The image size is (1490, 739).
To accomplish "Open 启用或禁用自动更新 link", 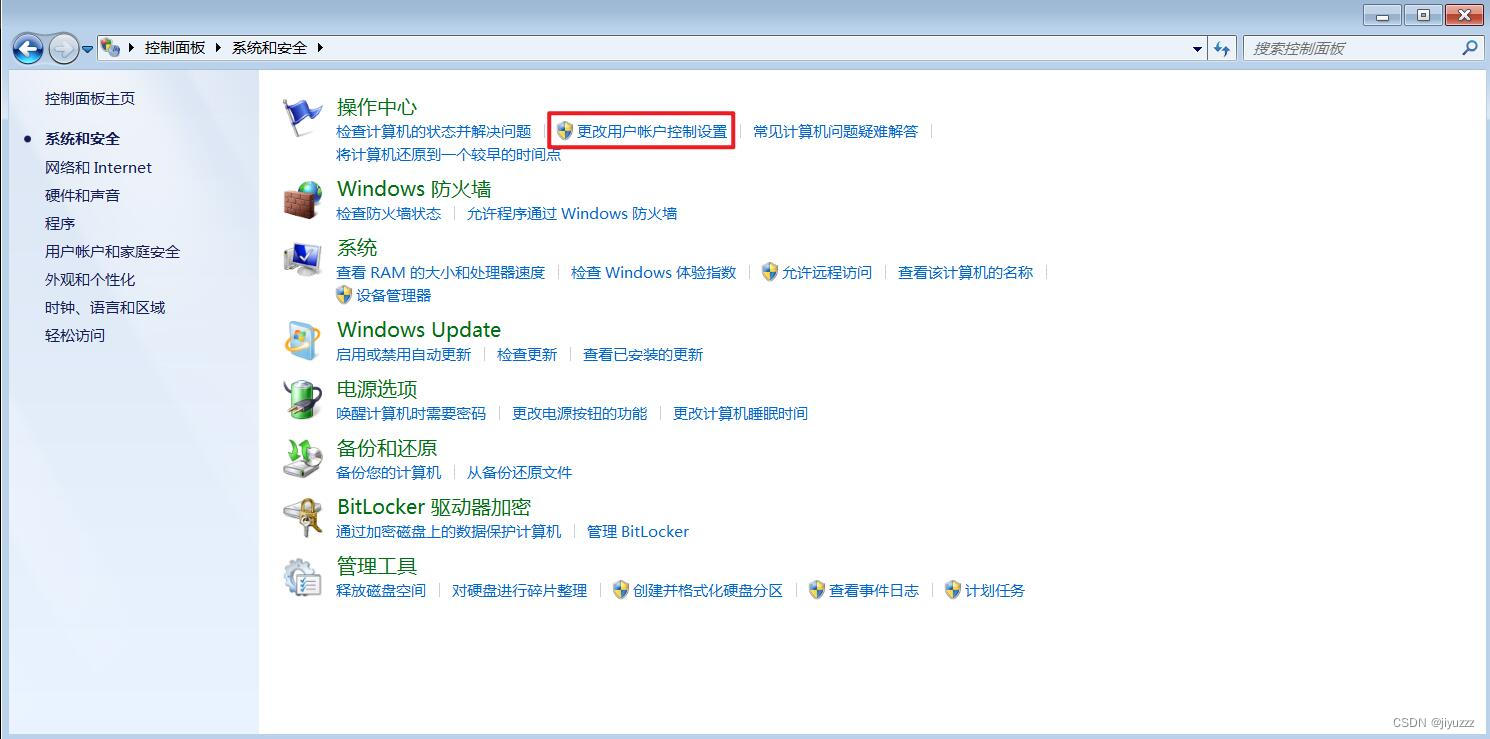I will click(x=403, y=354).
